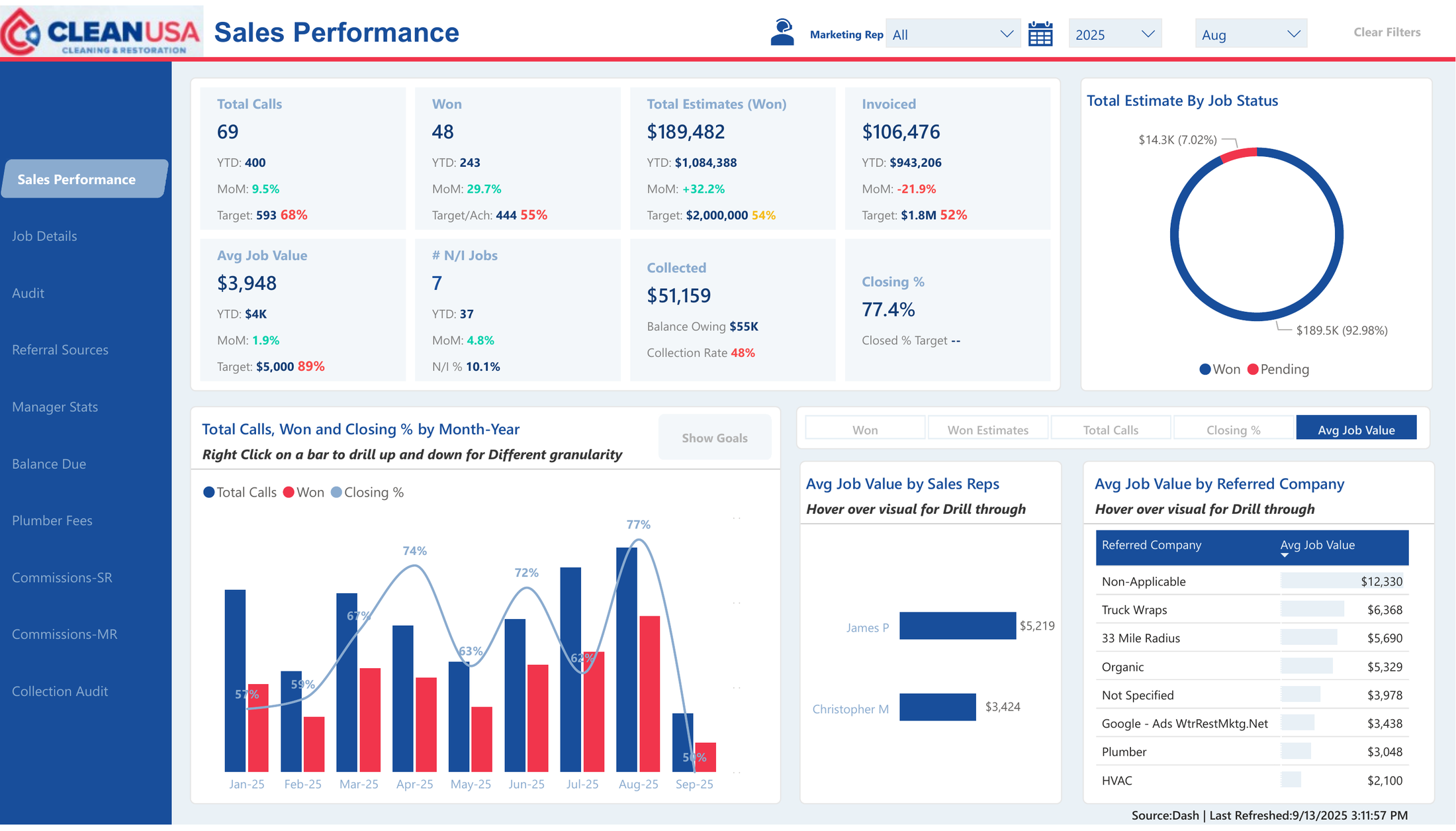1456x831 pixels.
Task: Click the Won card value 48
Action: pos(443,132)
